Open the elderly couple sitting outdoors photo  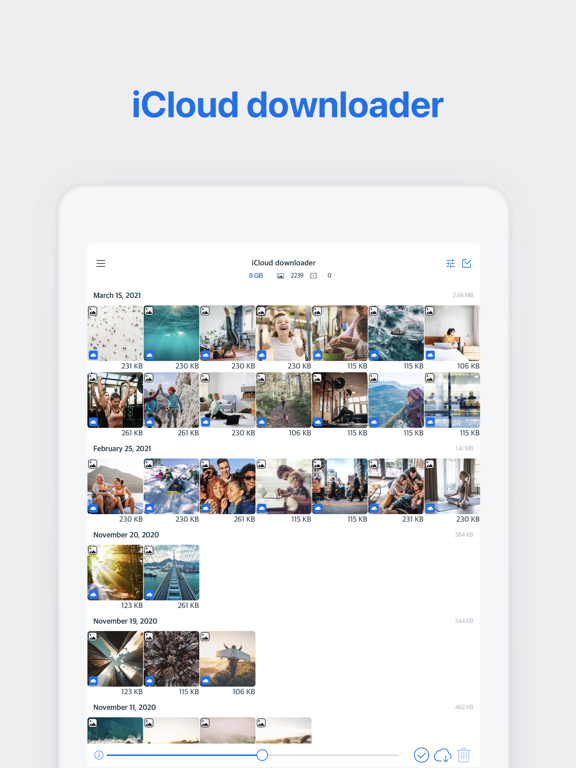(115, 486)
